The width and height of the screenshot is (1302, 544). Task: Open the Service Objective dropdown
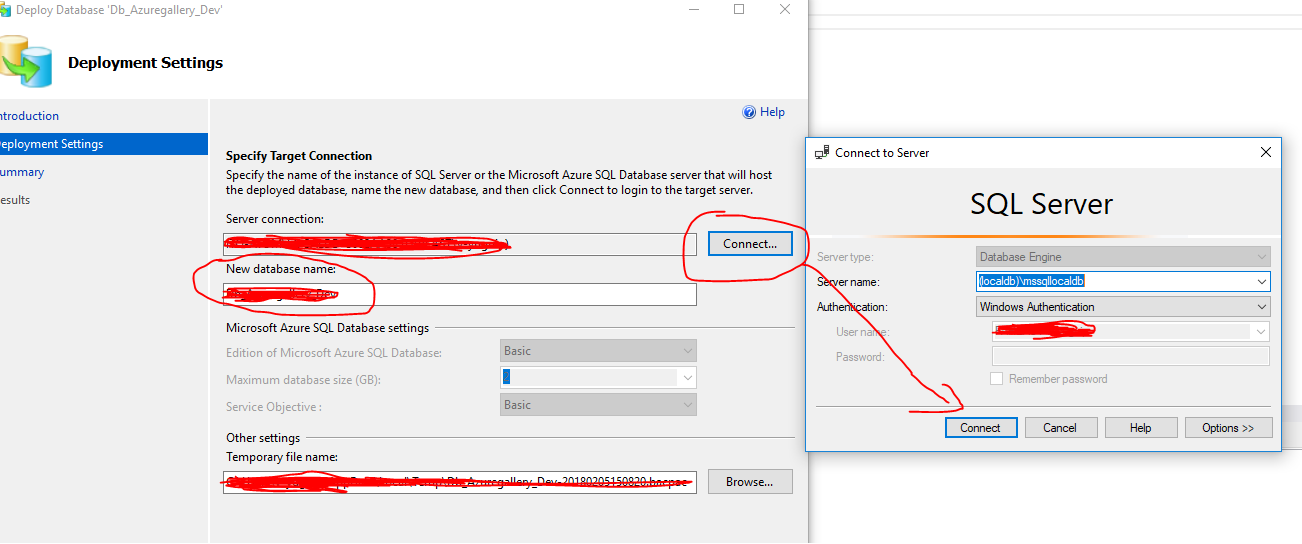point(598,405)
